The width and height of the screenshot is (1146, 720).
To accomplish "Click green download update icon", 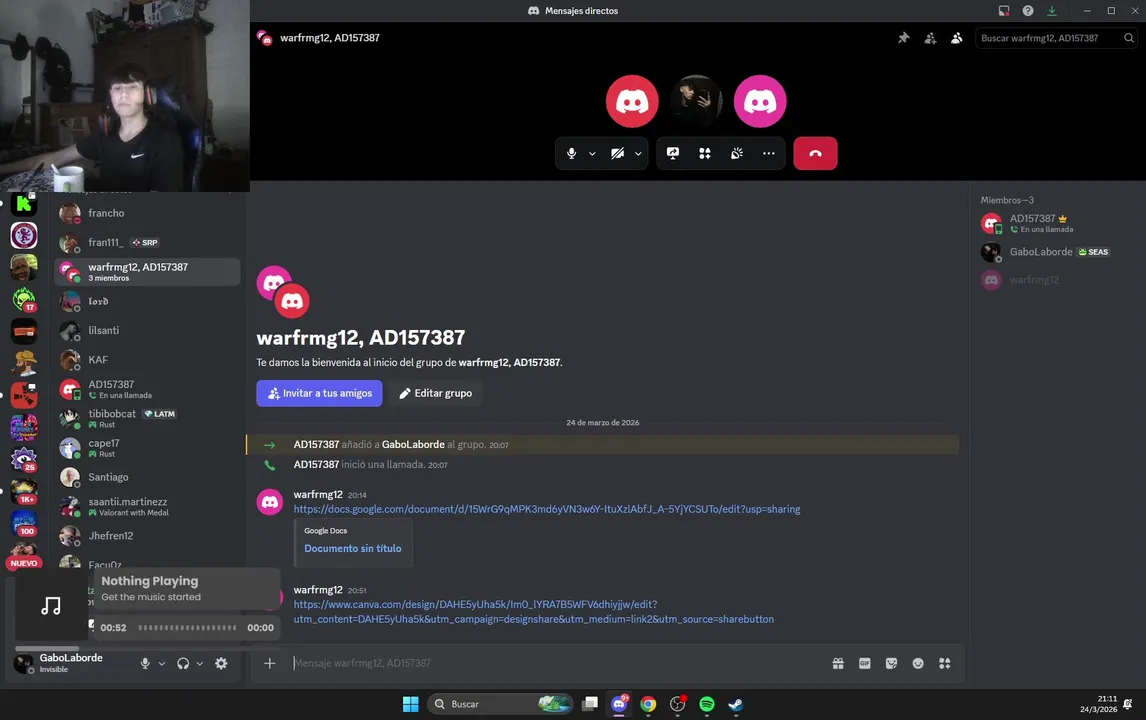I will [x=1052, y=11].
